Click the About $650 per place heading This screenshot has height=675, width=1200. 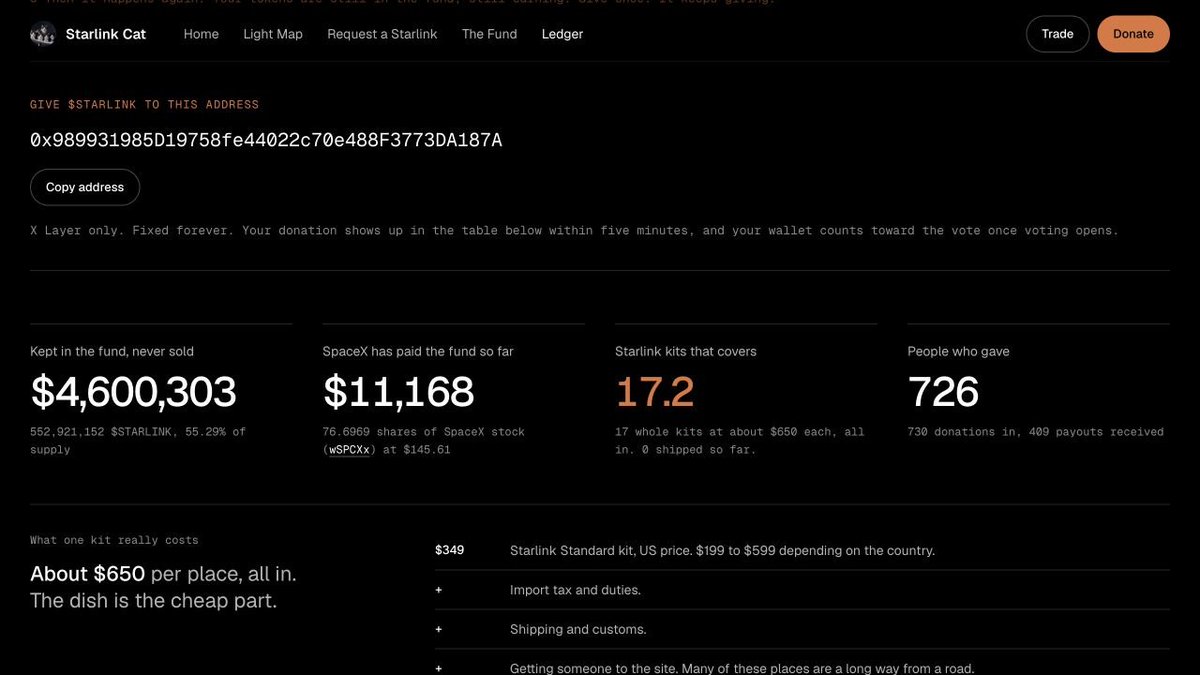(163, 587)
